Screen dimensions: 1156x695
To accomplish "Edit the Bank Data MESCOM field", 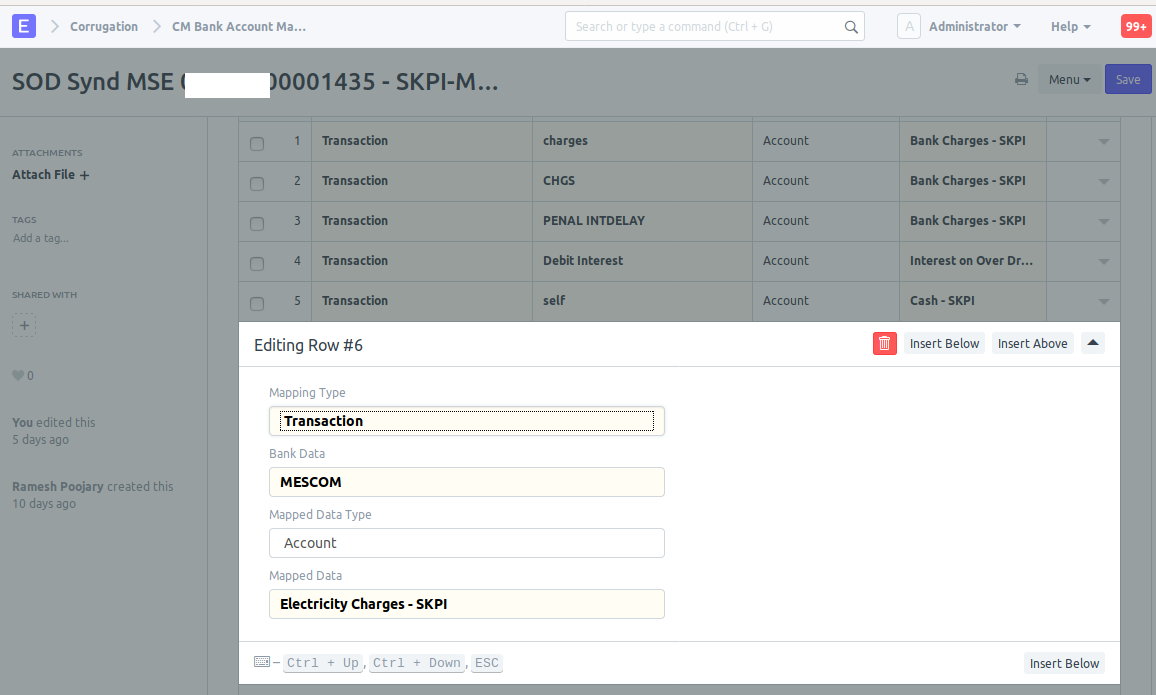I will point(467,482).
